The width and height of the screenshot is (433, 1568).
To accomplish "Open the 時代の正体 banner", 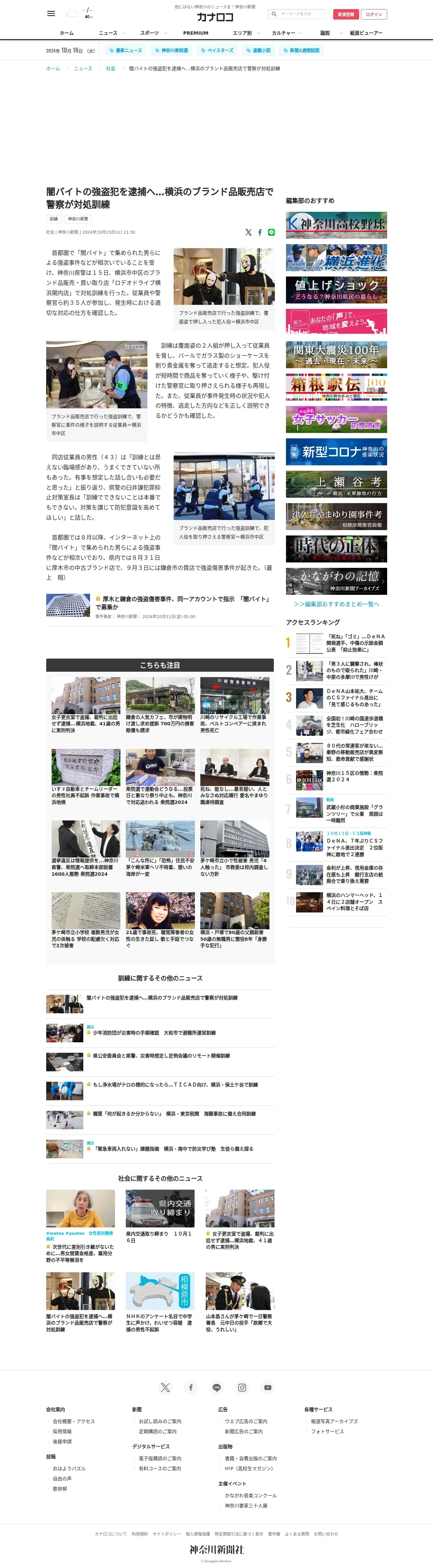I will point(336,549).
